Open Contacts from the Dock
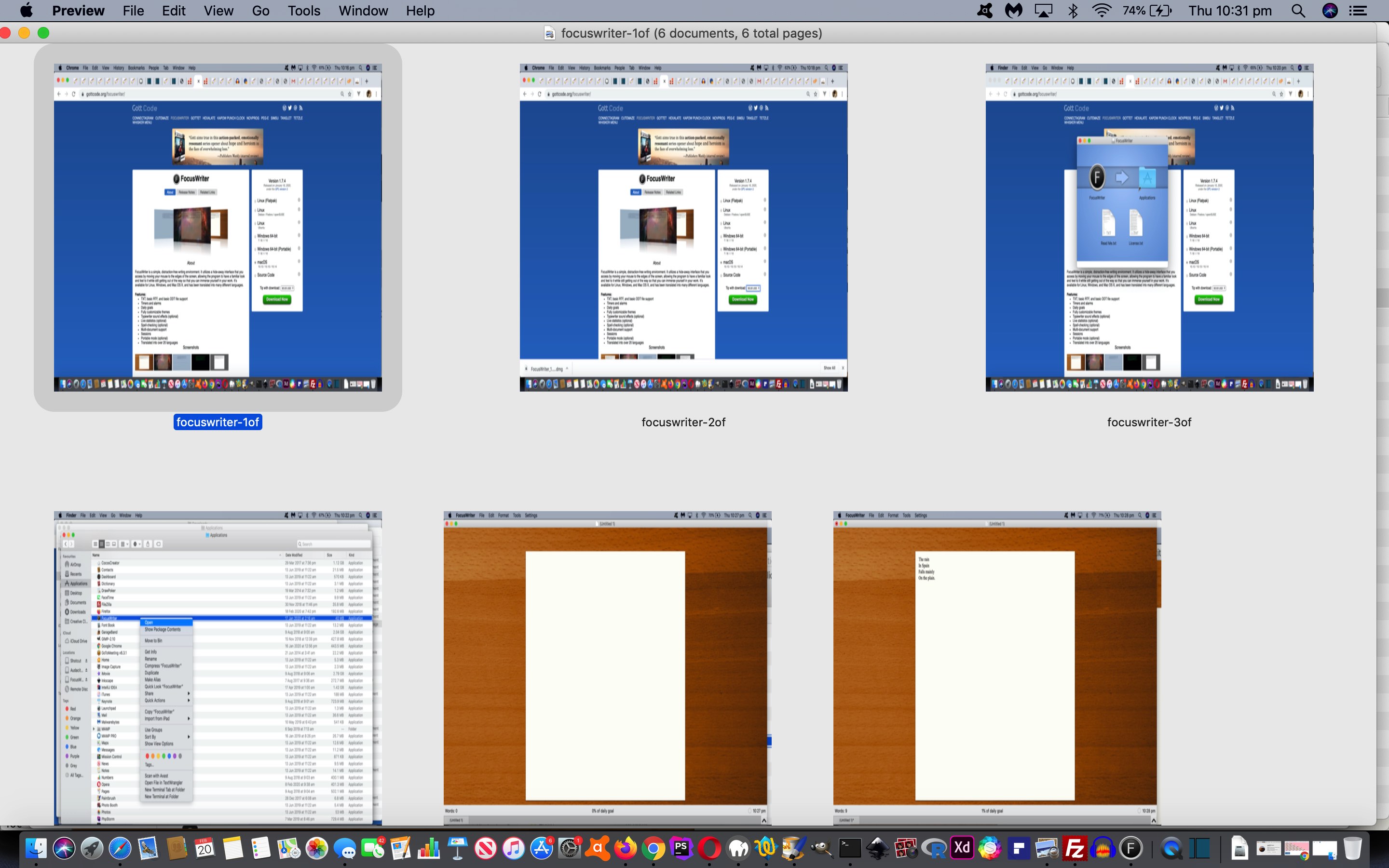 (176, 848)
